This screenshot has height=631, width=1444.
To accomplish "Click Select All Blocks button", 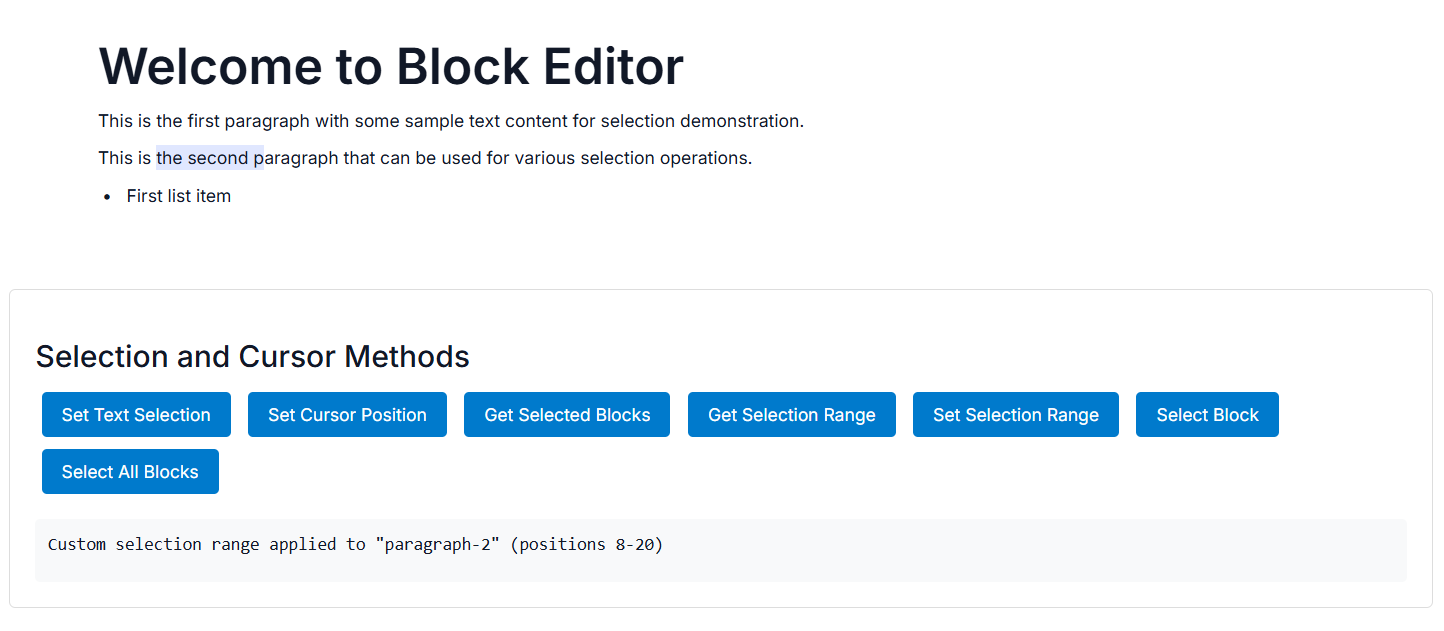I will tap(130, 472).
